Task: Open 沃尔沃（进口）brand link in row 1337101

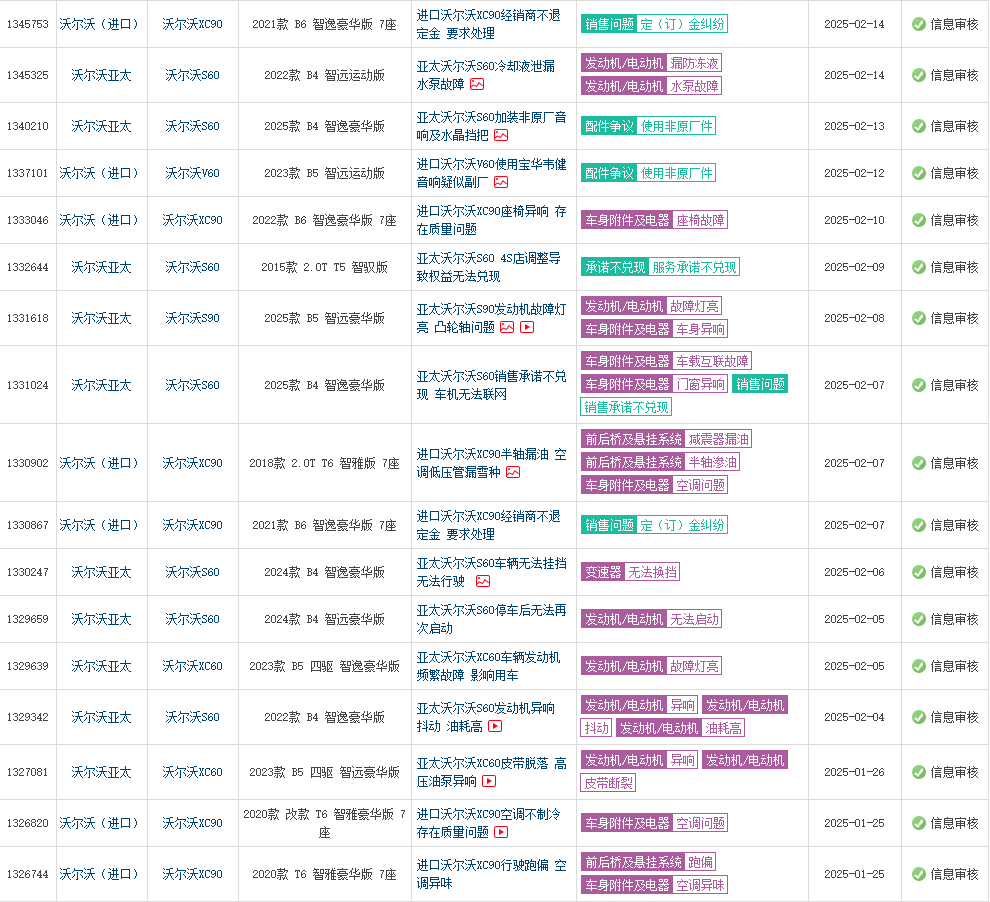Action: (x=99, y=173)
